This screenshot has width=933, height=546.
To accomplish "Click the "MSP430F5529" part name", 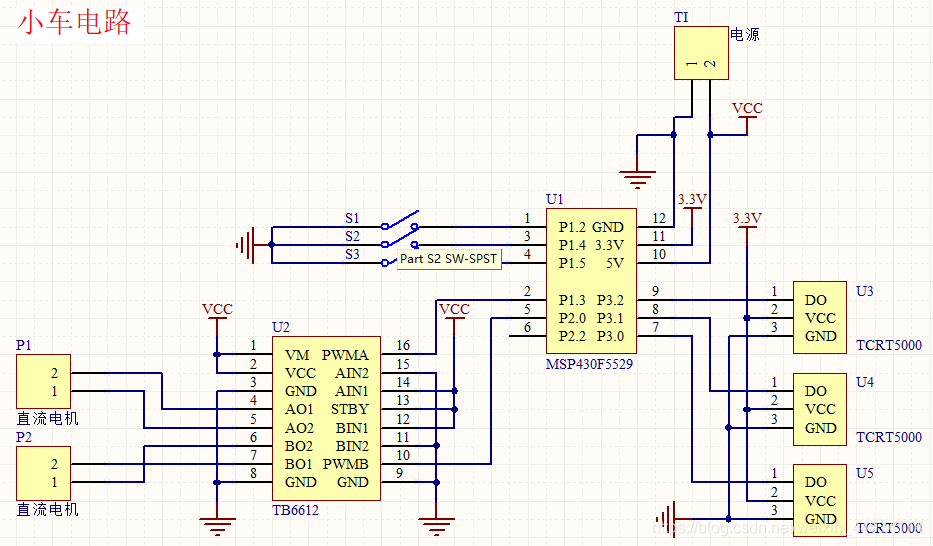I will pos(589,364).
